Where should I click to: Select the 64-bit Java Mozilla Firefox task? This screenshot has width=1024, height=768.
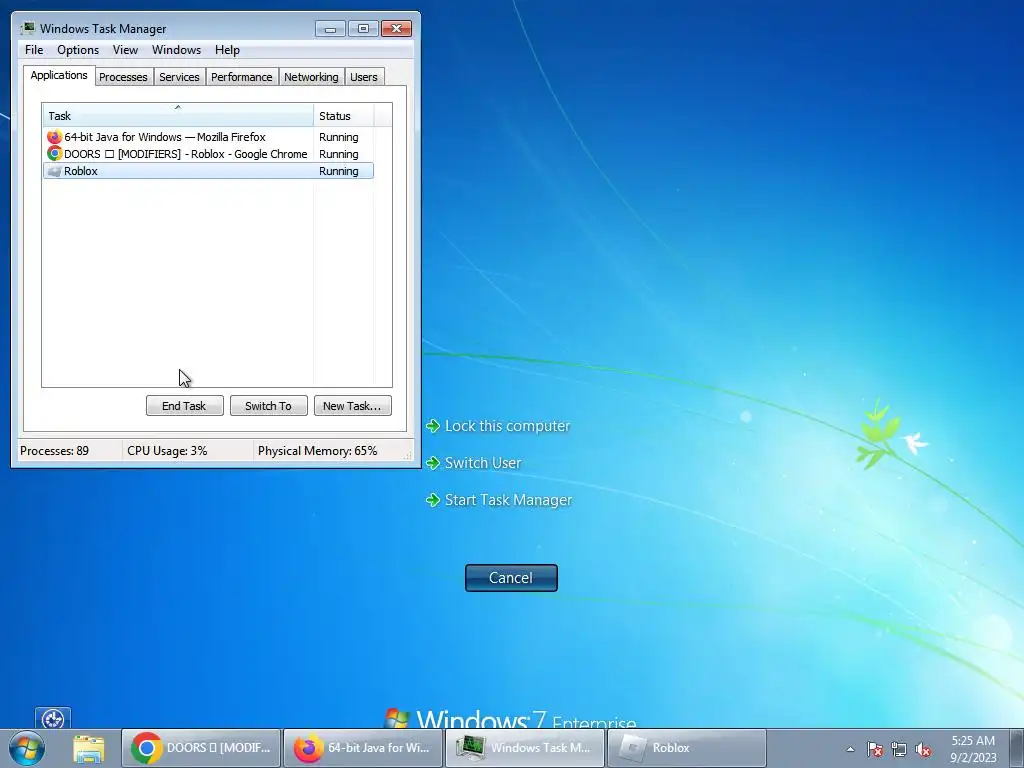point(208,137)
